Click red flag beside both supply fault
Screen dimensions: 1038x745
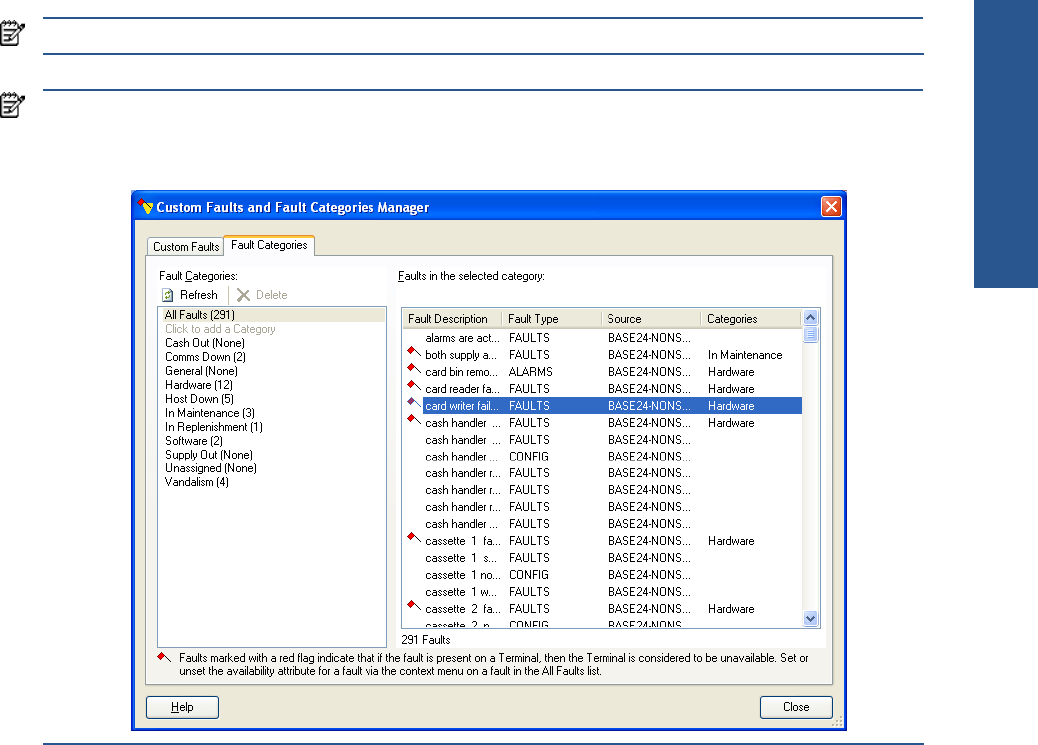[412, 353]
